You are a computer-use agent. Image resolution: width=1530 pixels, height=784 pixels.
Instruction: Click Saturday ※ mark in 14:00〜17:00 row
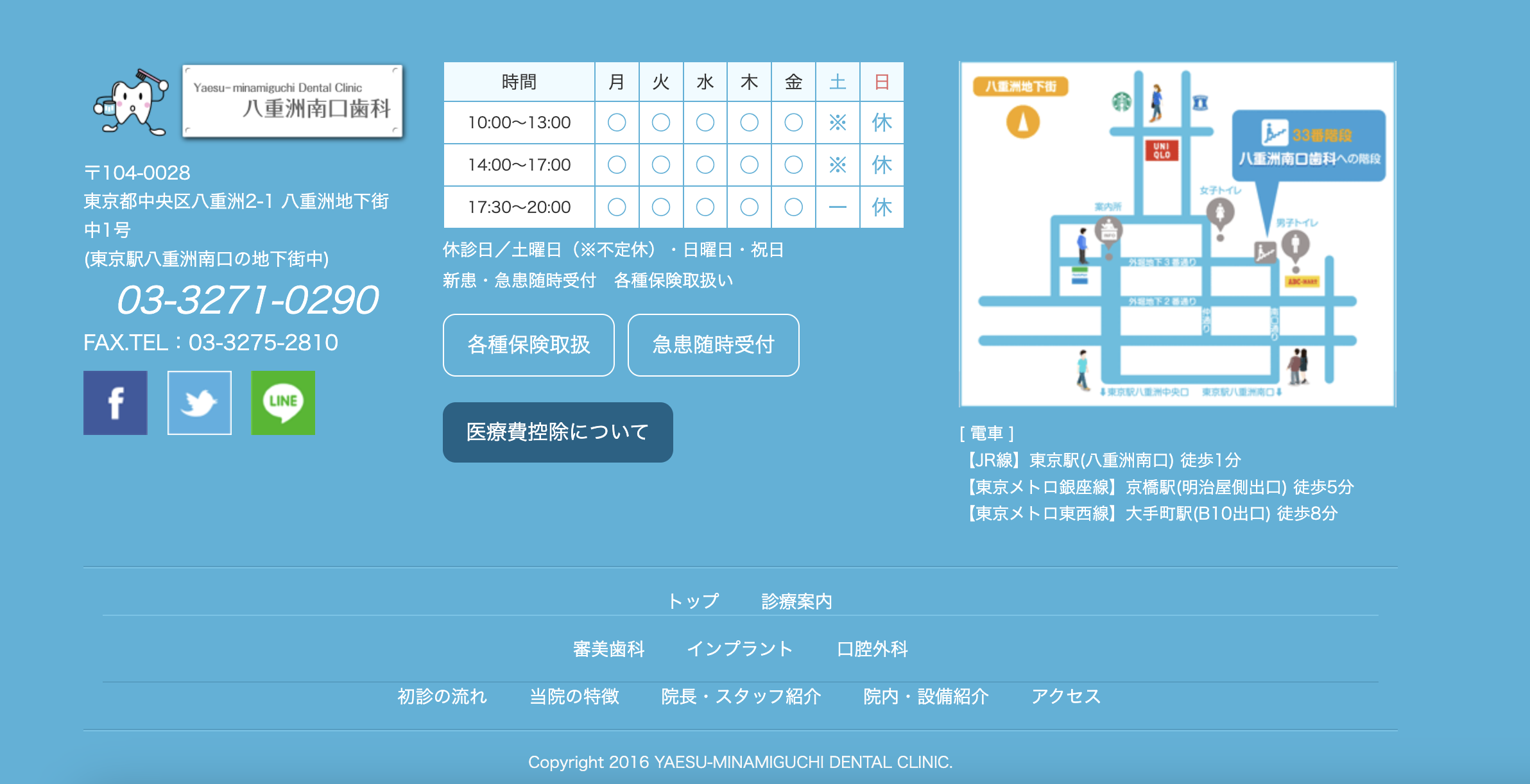(838, 165)
